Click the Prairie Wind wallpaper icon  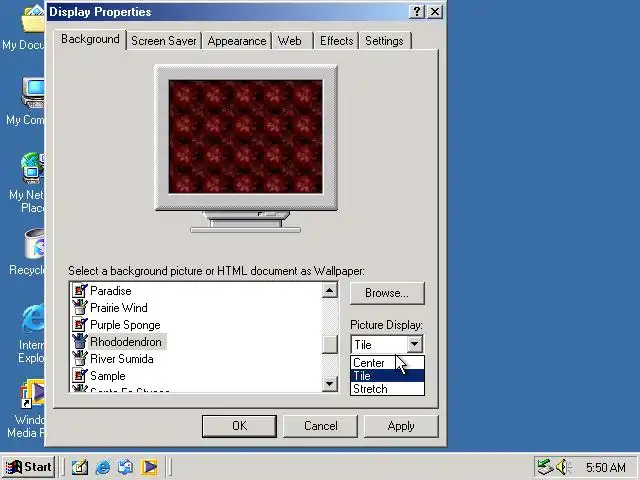(x=80, y=307)
